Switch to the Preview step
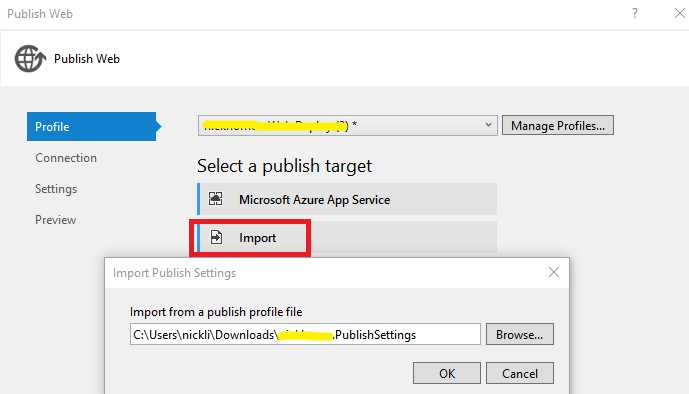This screenshot has height=394, width=689. click(55, 220)
